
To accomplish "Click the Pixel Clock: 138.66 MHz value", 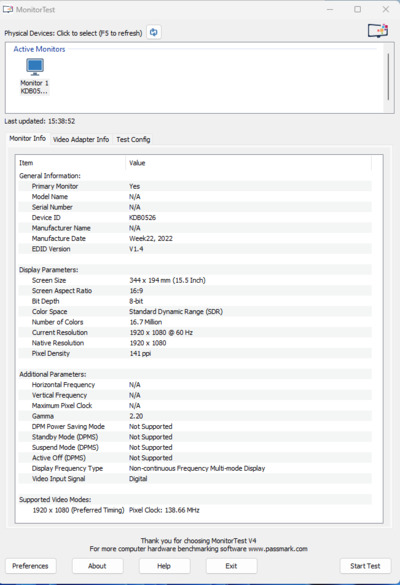I will (x=164, y=510).
